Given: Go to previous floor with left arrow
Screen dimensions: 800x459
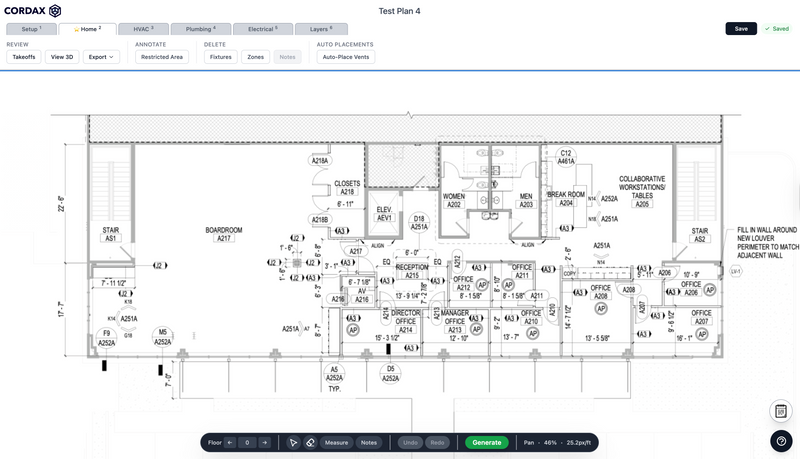Looking at the screenshot, I should 230,442.
